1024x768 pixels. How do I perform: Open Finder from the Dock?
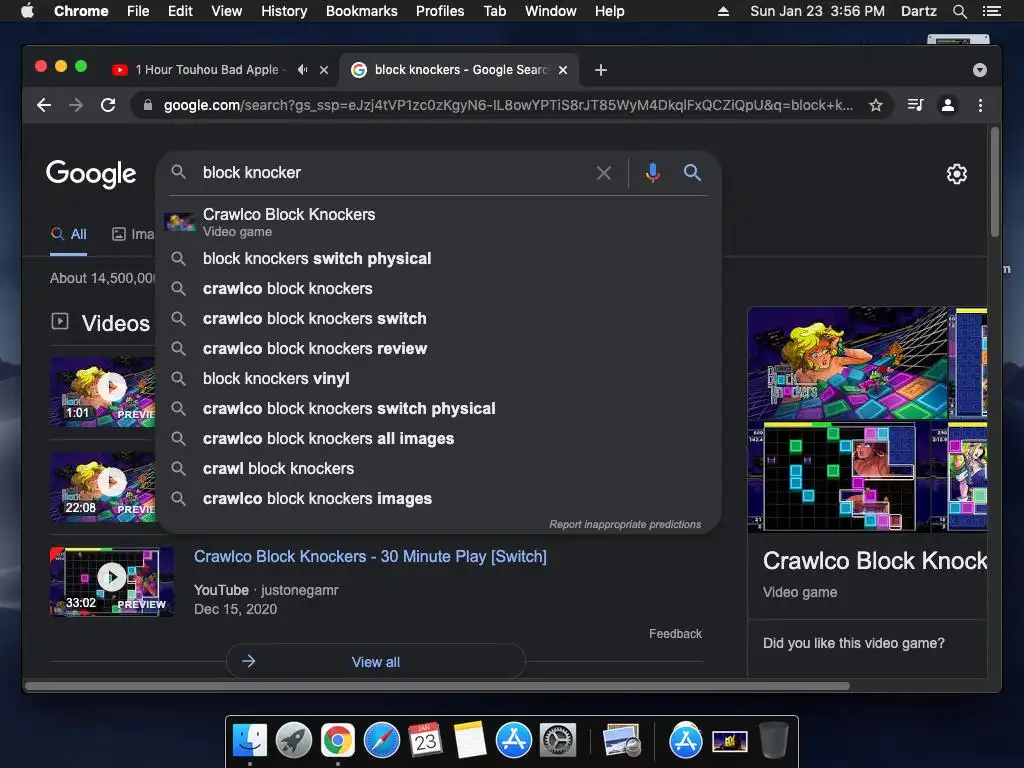click(249, 741)
